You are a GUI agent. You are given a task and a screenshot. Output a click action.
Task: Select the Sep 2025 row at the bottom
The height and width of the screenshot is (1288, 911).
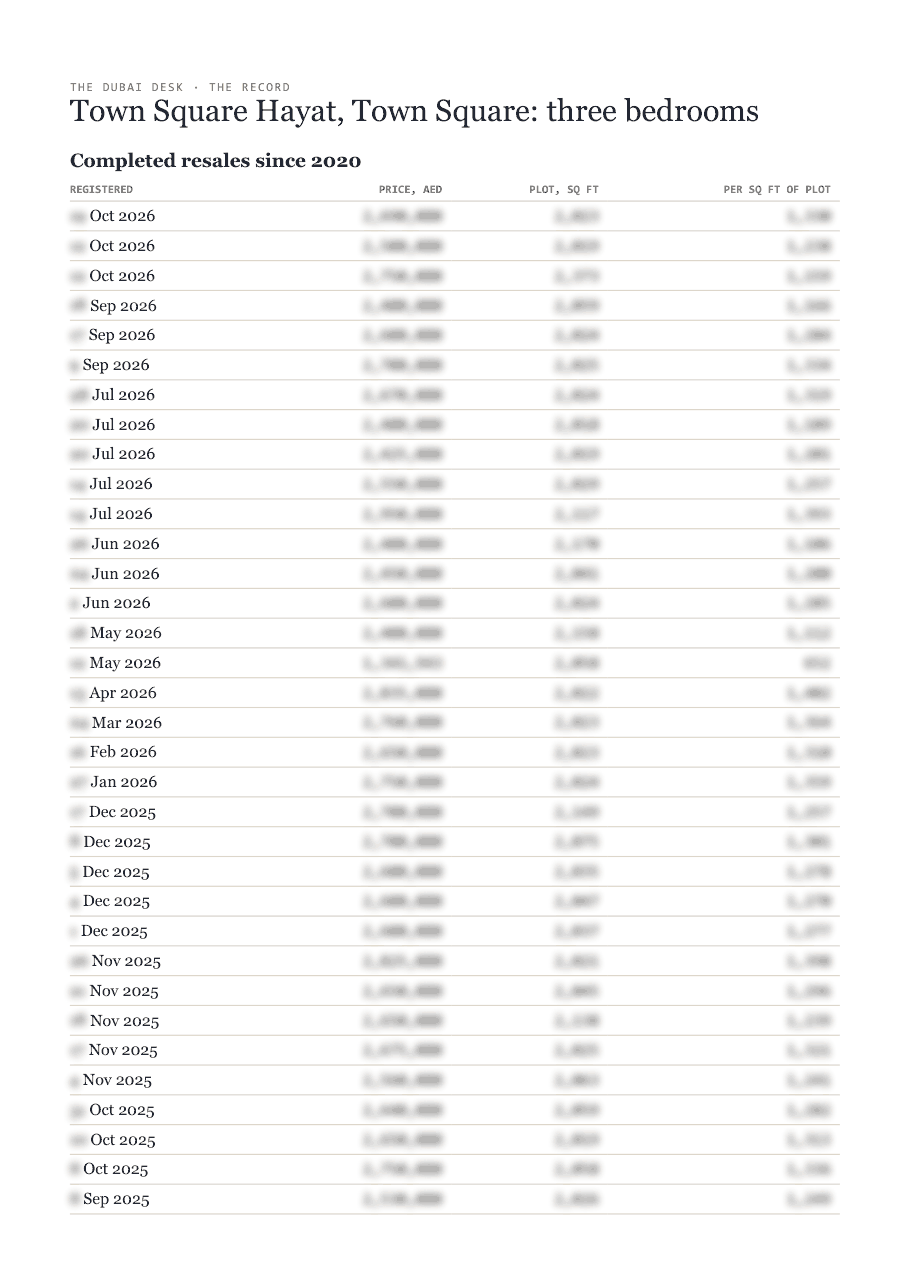(x=455, y=1199)
